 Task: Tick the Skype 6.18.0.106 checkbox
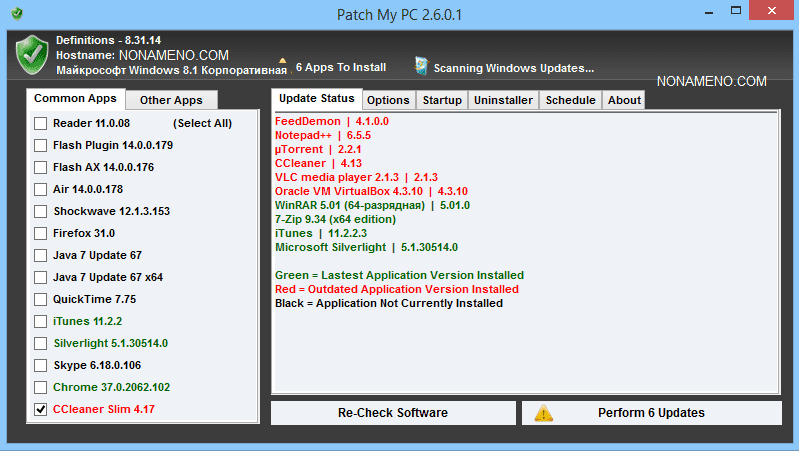pos(40,365)
